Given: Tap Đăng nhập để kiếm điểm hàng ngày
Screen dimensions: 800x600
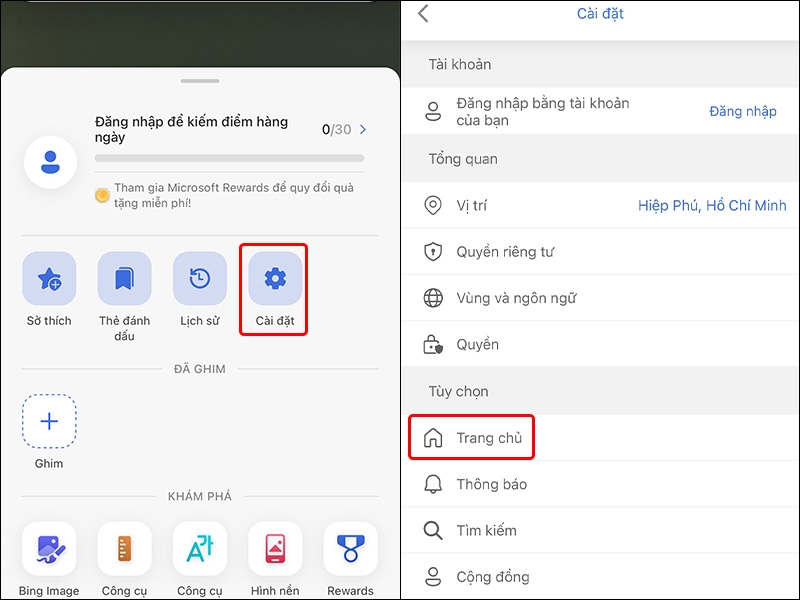Looking at the screenshot, I should click(191, 129).
